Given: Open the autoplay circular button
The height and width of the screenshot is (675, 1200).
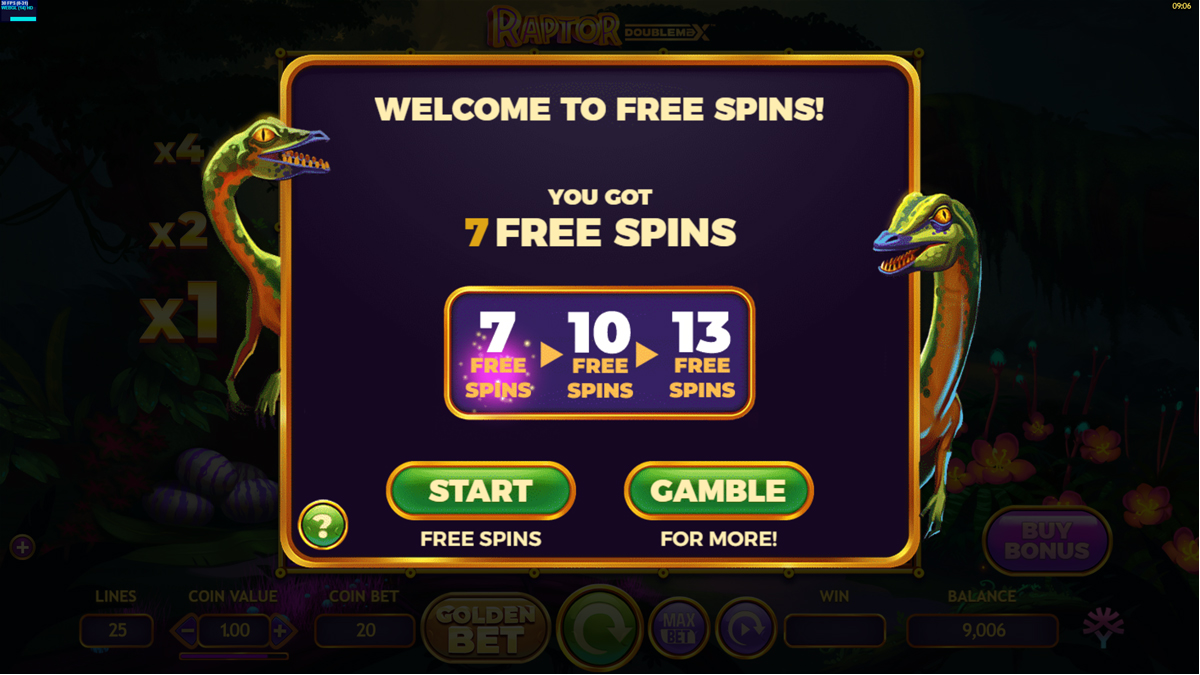Looking at the screenshot, I should pyautogui.click(x=746, y=629).
